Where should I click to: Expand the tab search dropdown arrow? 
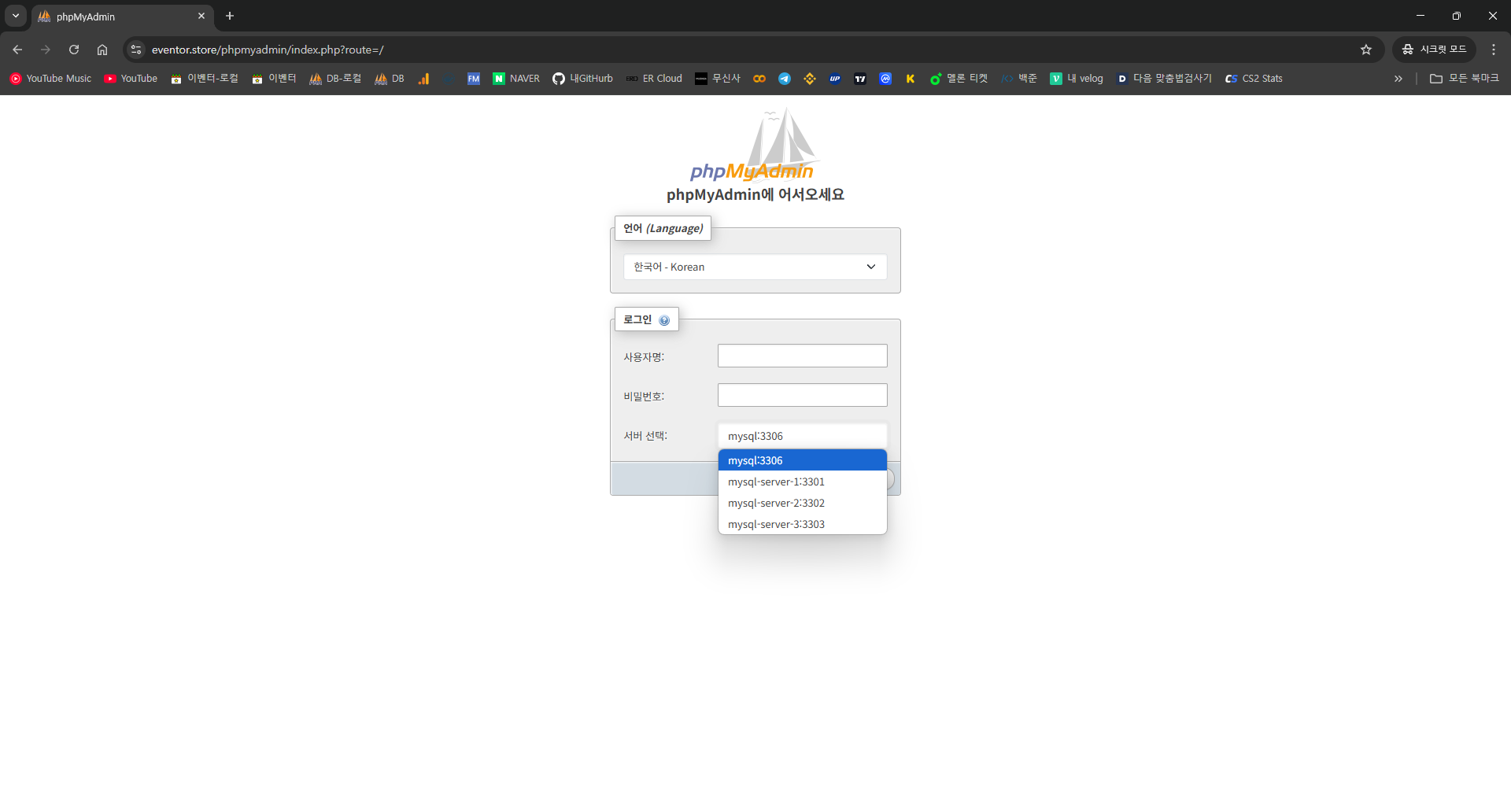pyautogui.click(x=16, y=16)
